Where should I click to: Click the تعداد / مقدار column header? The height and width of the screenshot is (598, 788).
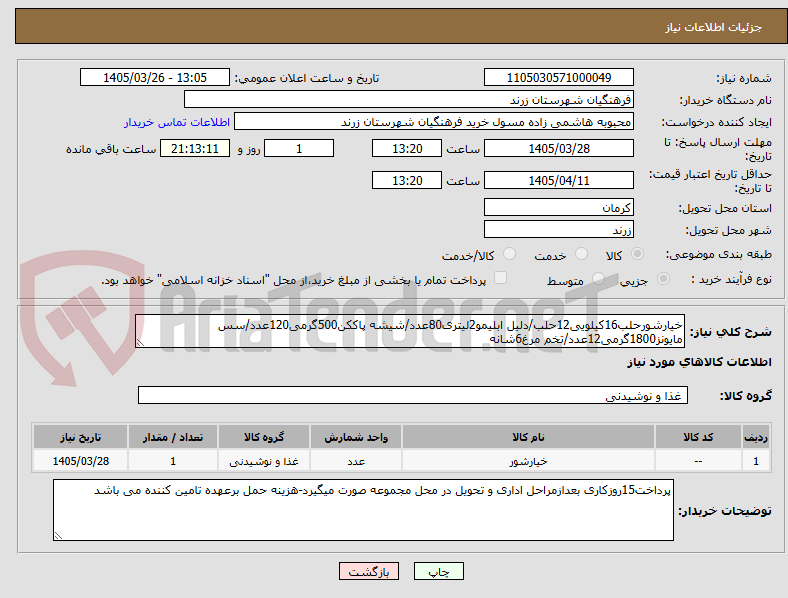pyautogui.click(x=173, y=437)
